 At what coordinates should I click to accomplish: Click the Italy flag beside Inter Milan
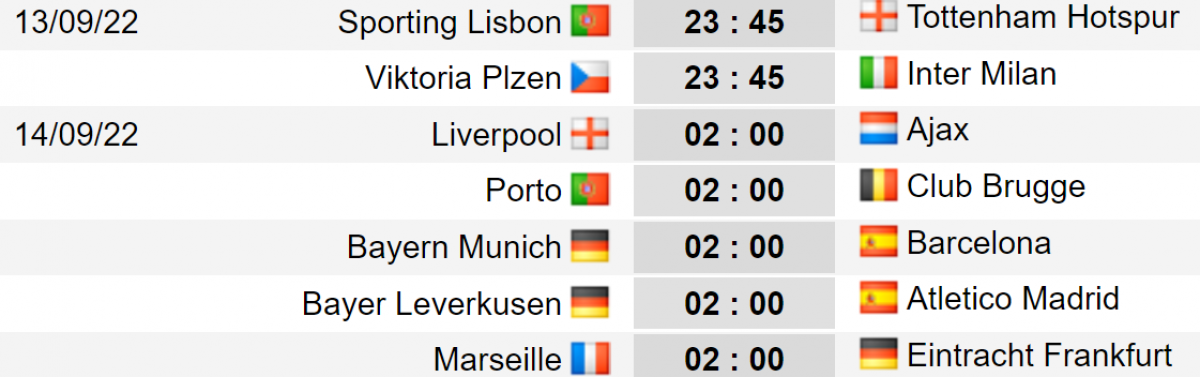(878, 72)
